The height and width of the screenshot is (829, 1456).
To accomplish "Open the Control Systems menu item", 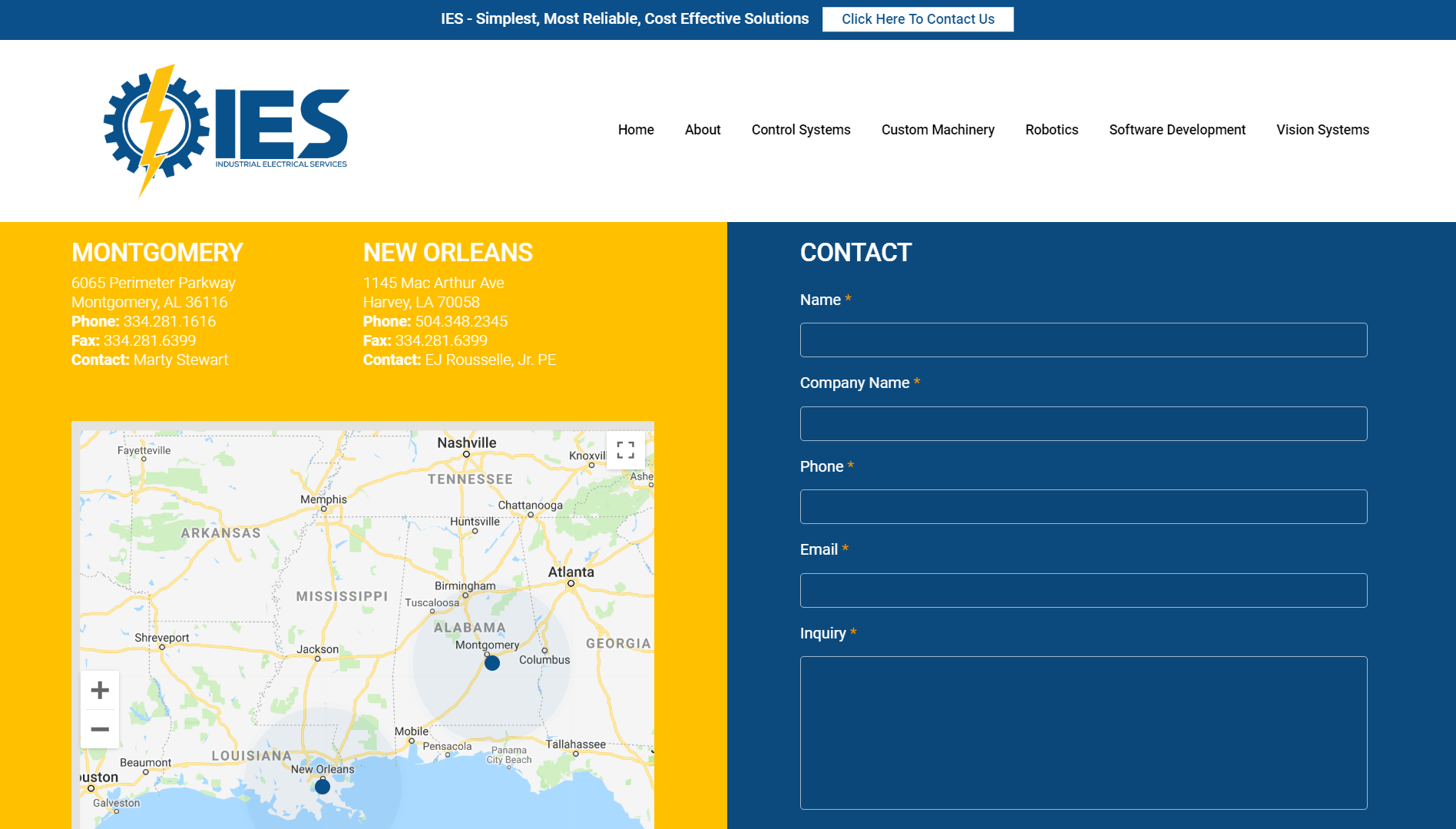I will [x=801, y=130].
